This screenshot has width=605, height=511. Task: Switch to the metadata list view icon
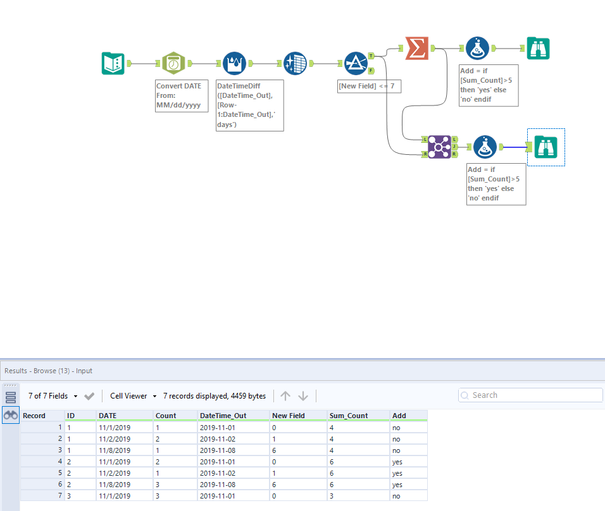click(11, 396)
